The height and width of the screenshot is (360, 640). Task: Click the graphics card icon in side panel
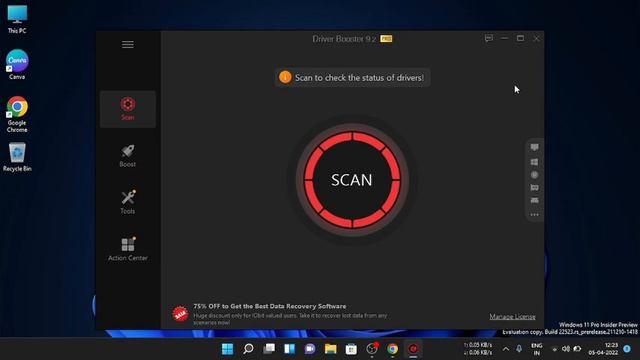534,187
